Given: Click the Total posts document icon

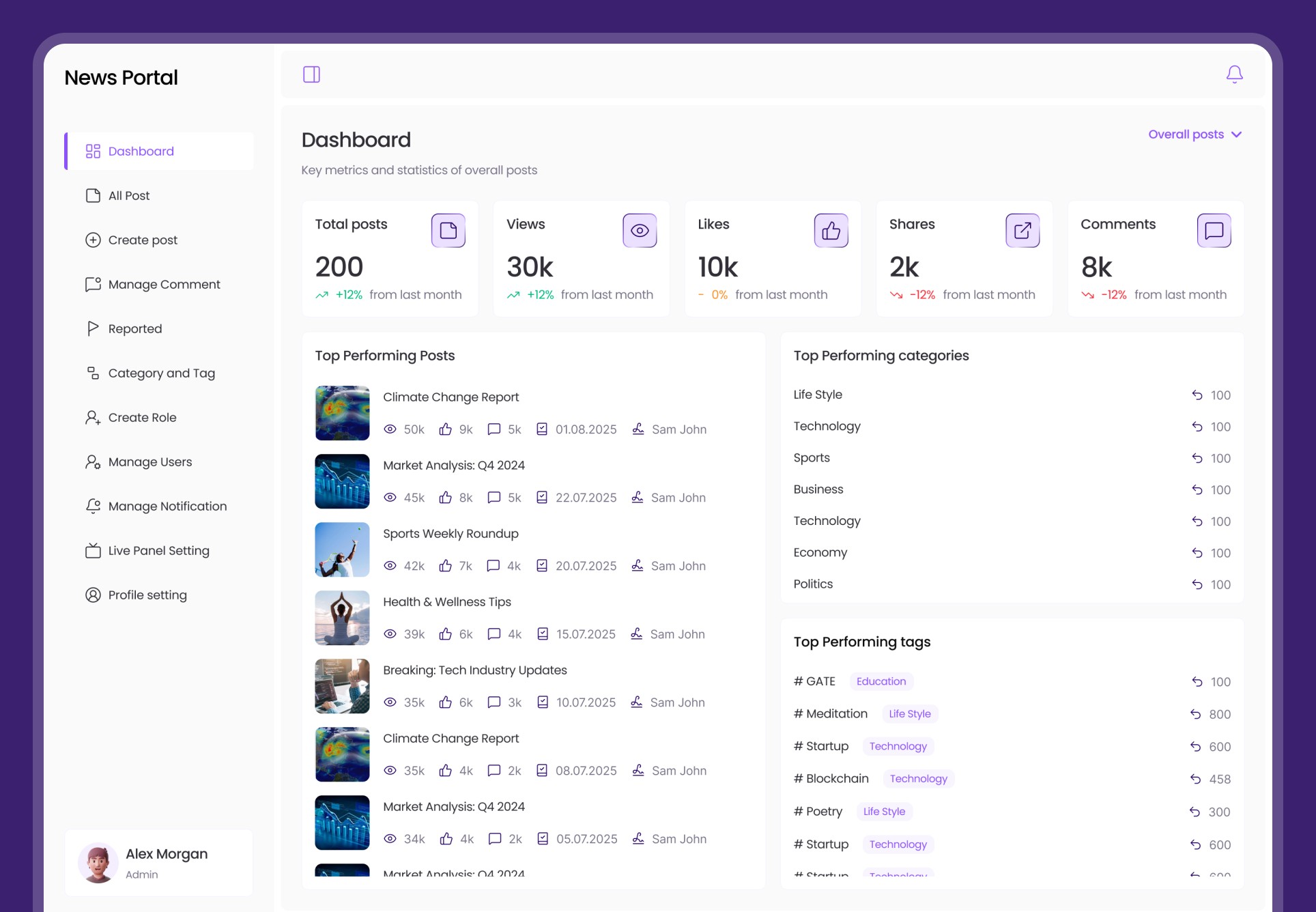Looking at the screenshot, I should tap(448, 231).
